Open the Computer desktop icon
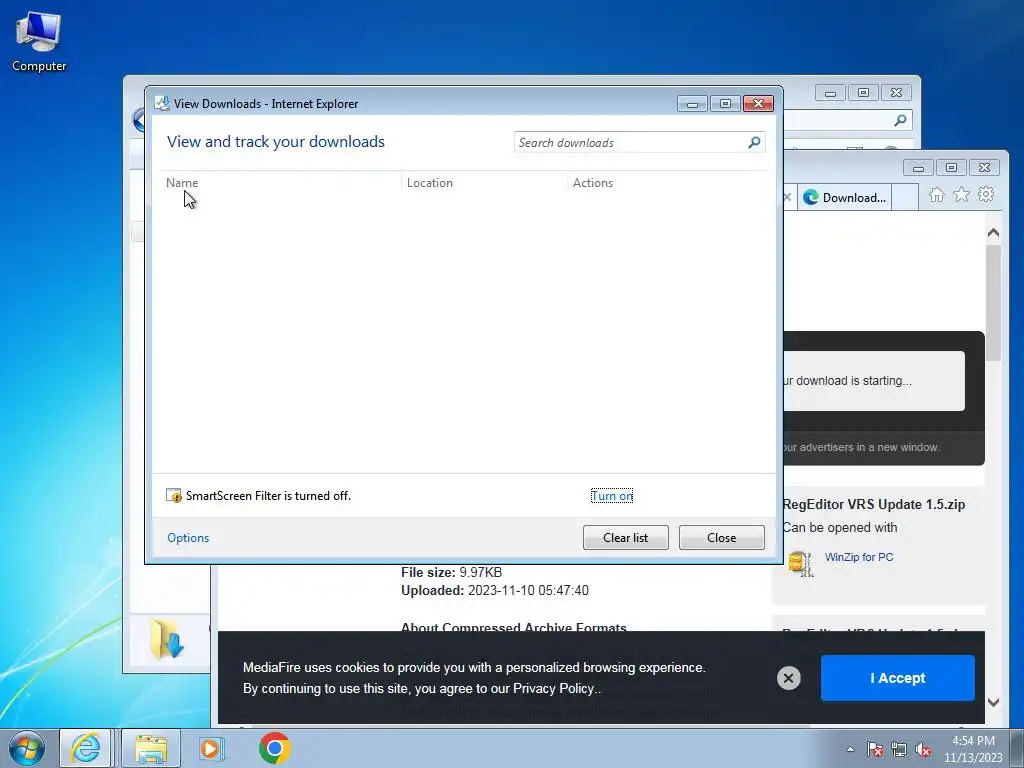 [39, 42]
